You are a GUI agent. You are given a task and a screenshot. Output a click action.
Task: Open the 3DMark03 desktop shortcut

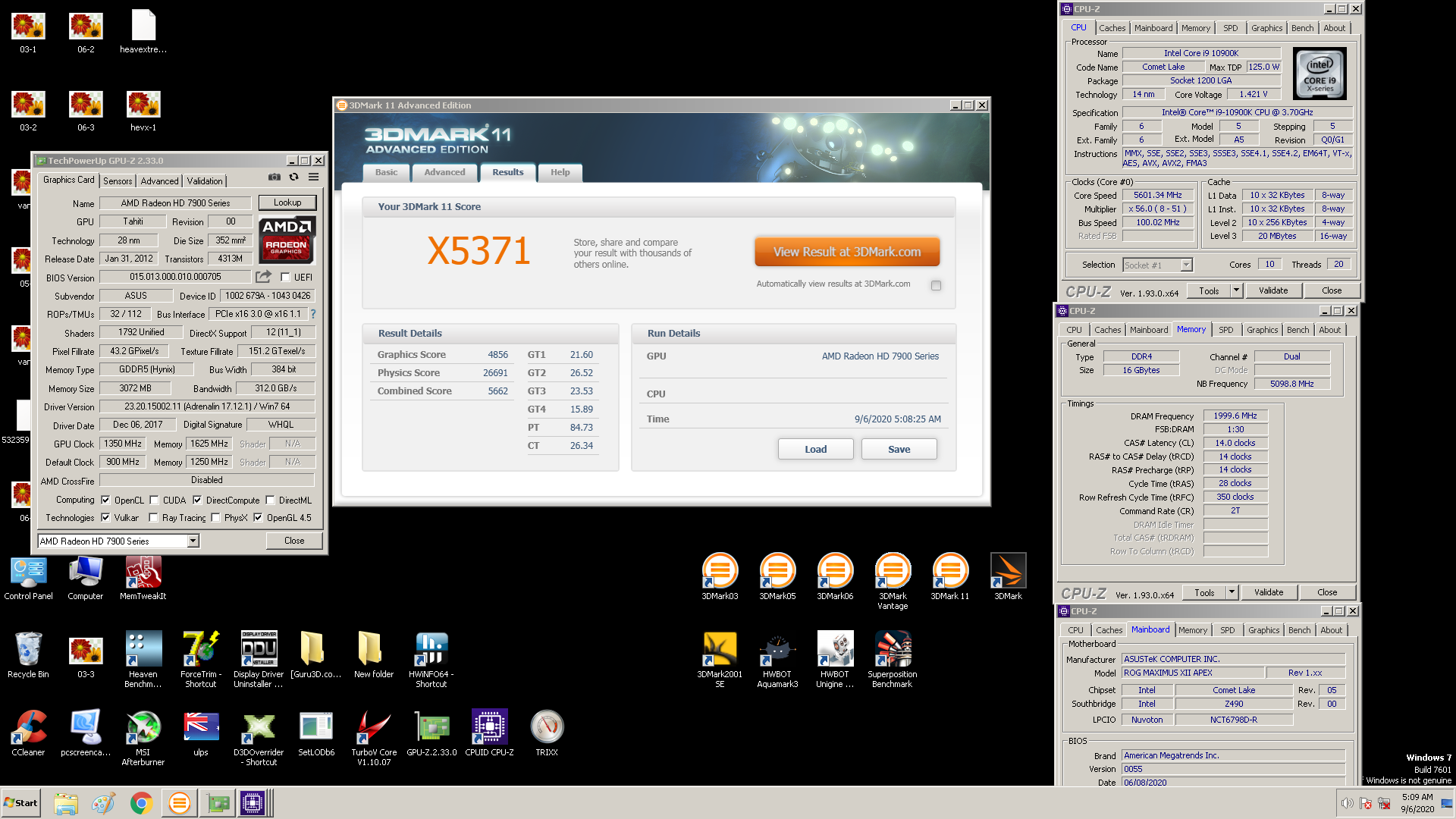pyautogui.click(x=720, y=577)
